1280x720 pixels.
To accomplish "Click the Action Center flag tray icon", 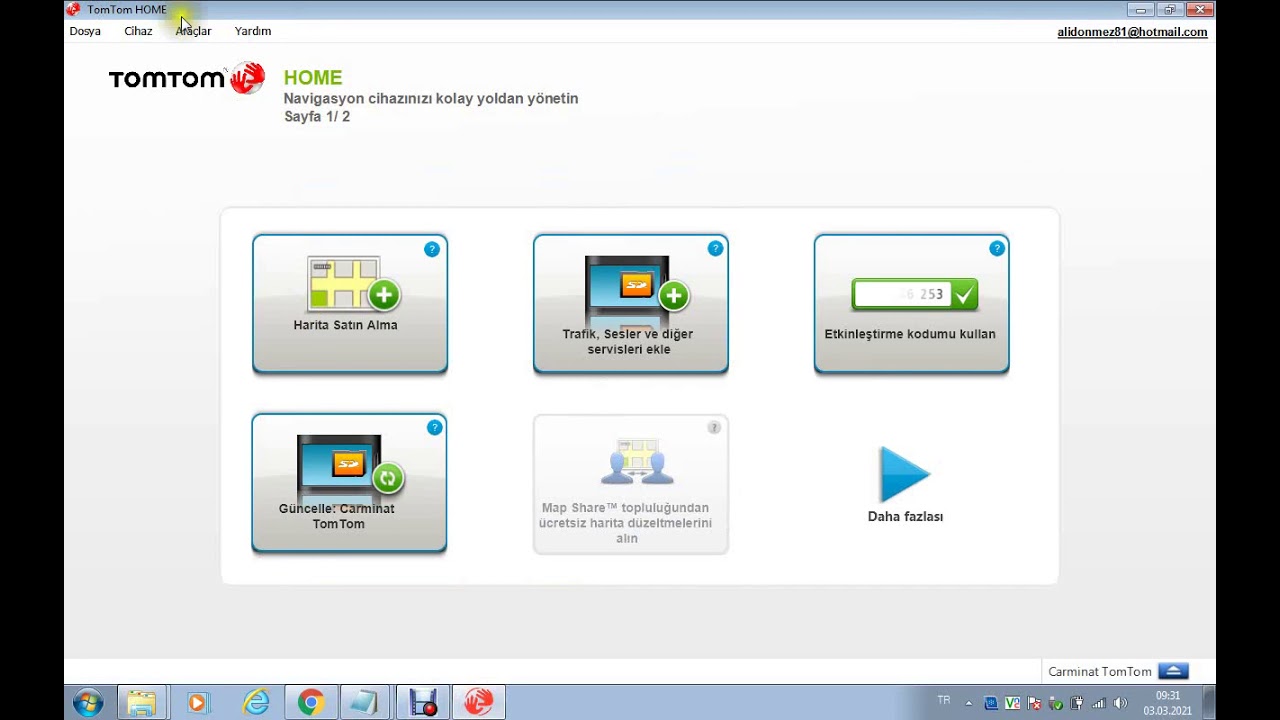I will click(1035, 704).
